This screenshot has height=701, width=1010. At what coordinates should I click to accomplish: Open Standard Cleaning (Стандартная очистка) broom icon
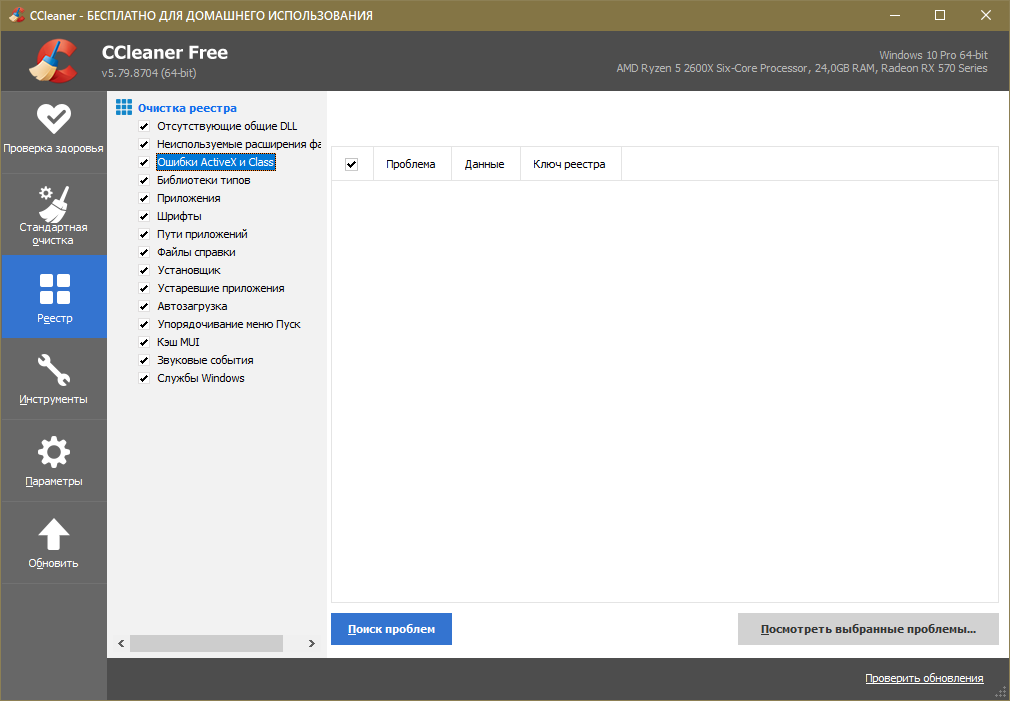pos(53,204)
